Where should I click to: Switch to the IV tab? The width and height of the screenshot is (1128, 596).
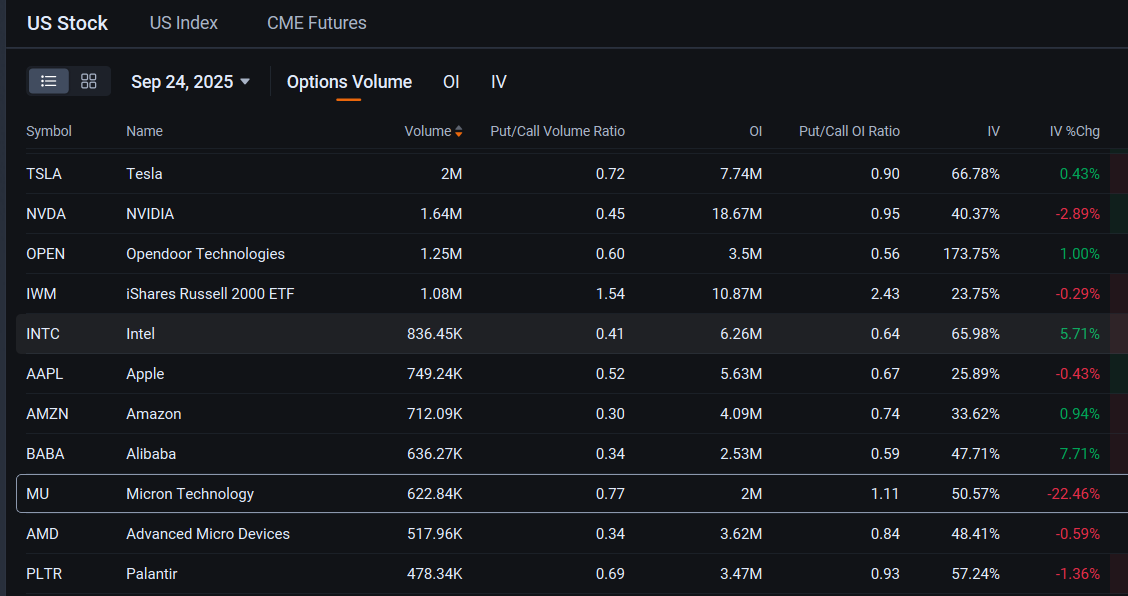pos(498,81)
